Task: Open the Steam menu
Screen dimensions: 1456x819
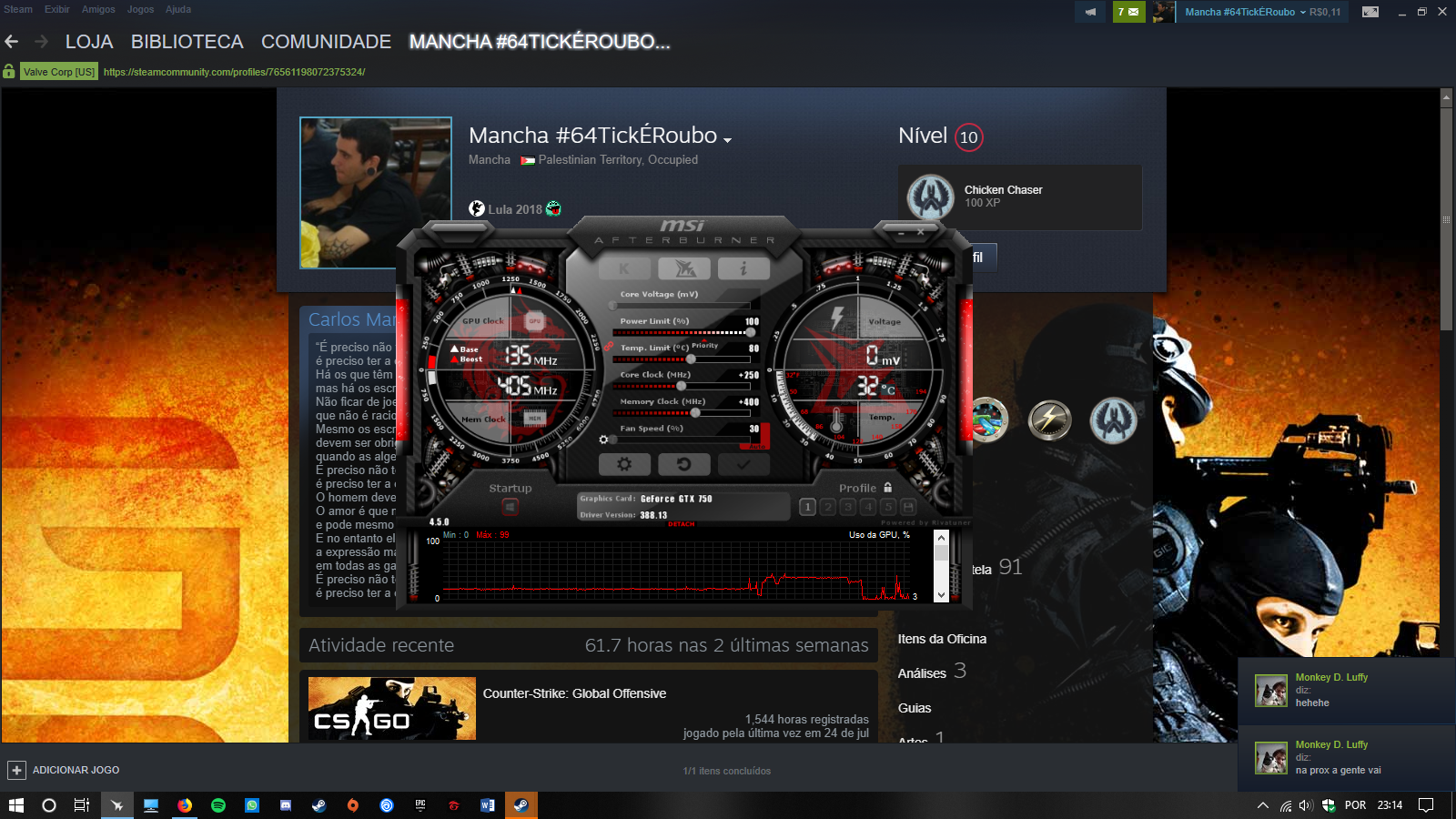Action: point(18,9)
